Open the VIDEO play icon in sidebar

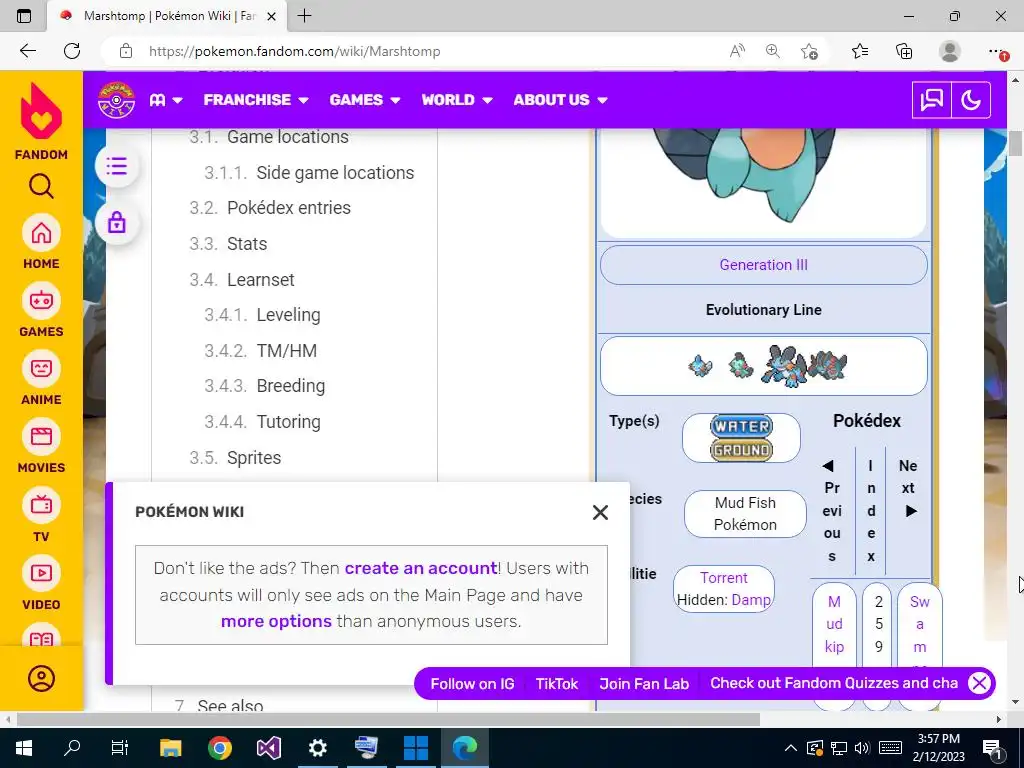(x=41, y=573)
